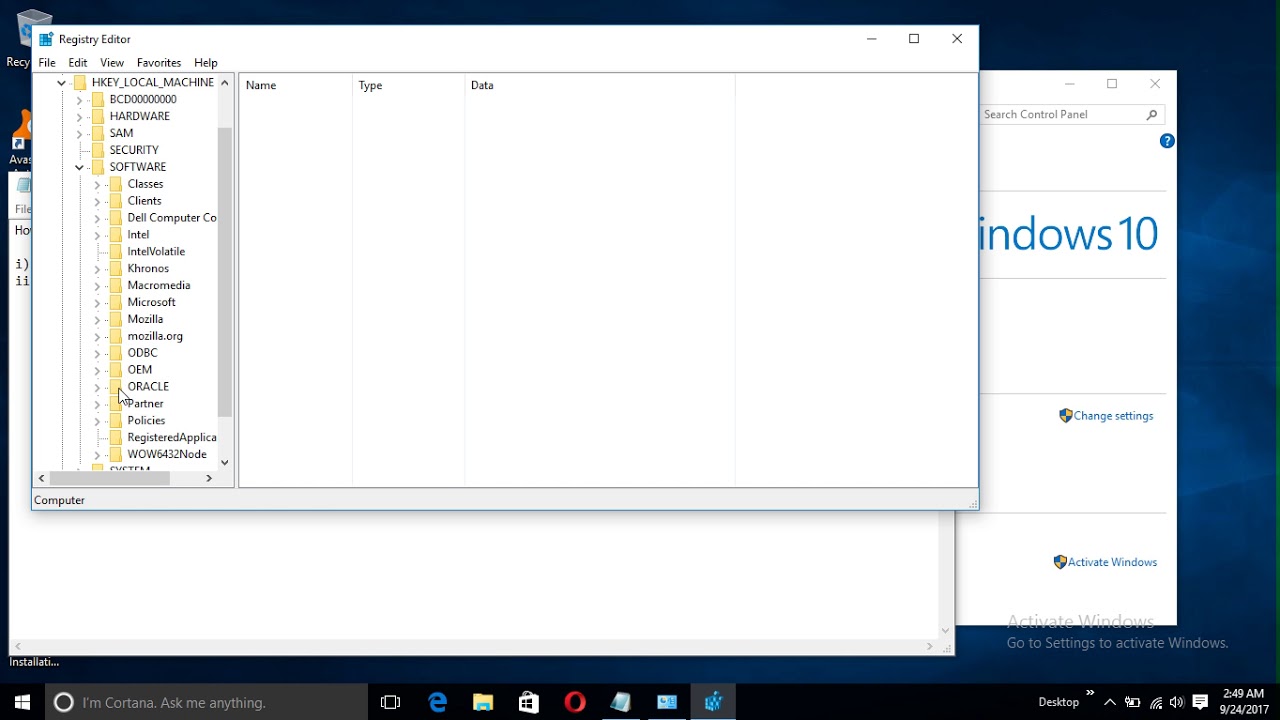Open Control Panel help question icon
This screenshot has width=1280, height=720.
(x=1167, y=141)
